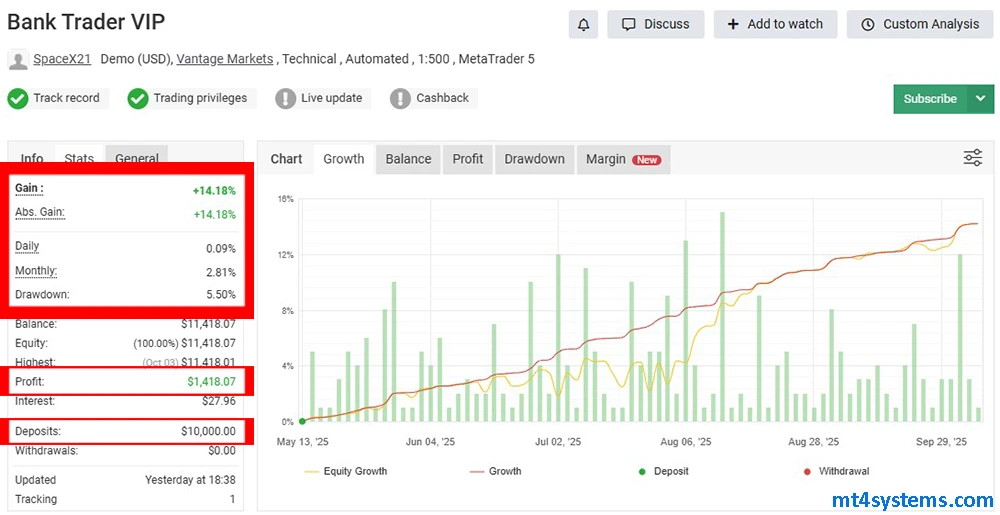This screenshot has width=1000, height=515.
Task: Click the Live update warning icon
Action: click(286, 98)
